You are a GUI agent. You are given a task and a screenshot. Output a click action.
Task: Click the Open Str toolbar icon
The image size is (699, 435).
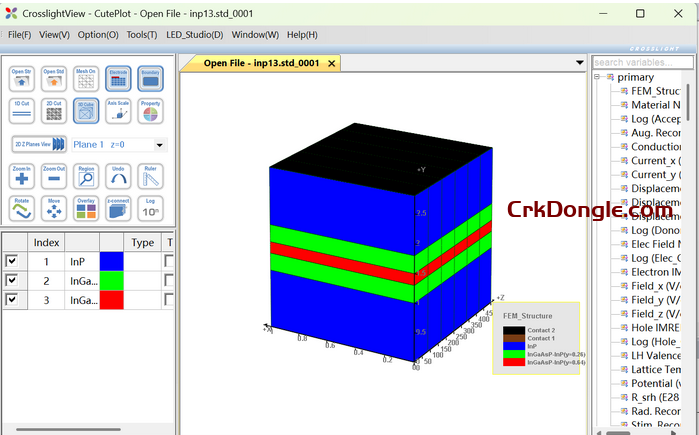(x=22, y=79)
